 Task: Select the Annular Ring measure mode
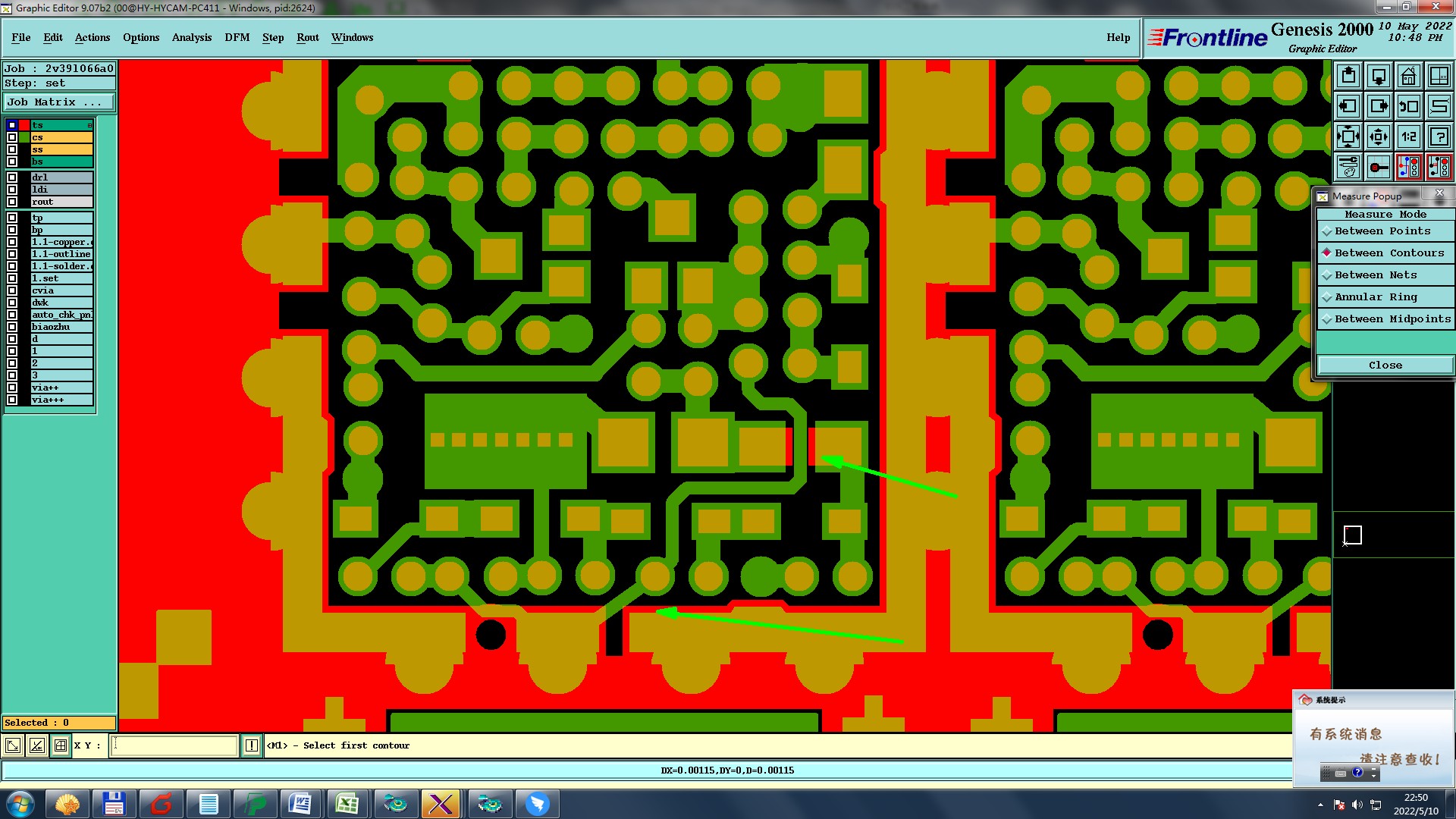click(1375, 297)
